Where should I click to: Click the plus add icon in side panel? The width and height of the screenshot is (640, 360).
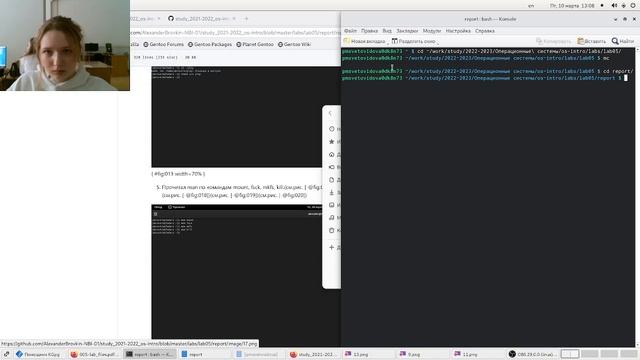tap(332, 247)
